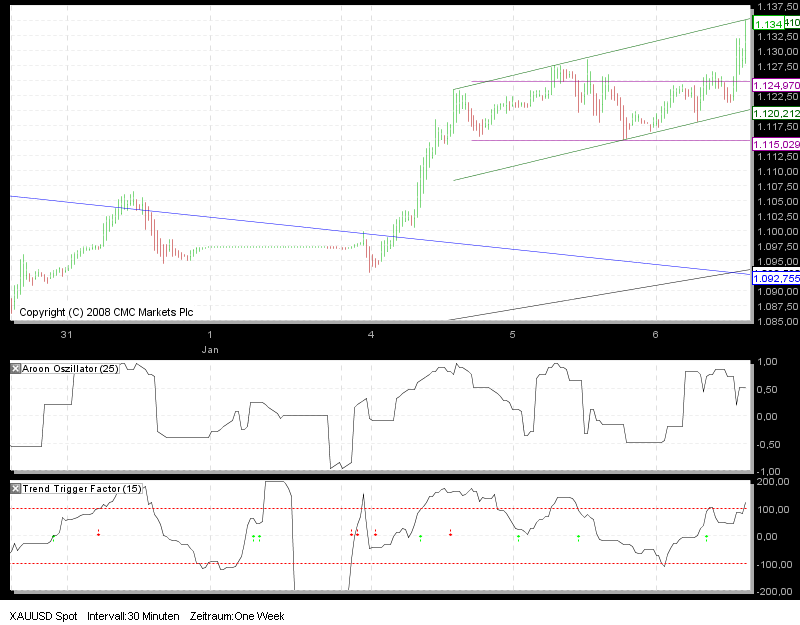Click the Trend Trigger Factor panel label icon
800x625 pixels.
click(14, 489)
